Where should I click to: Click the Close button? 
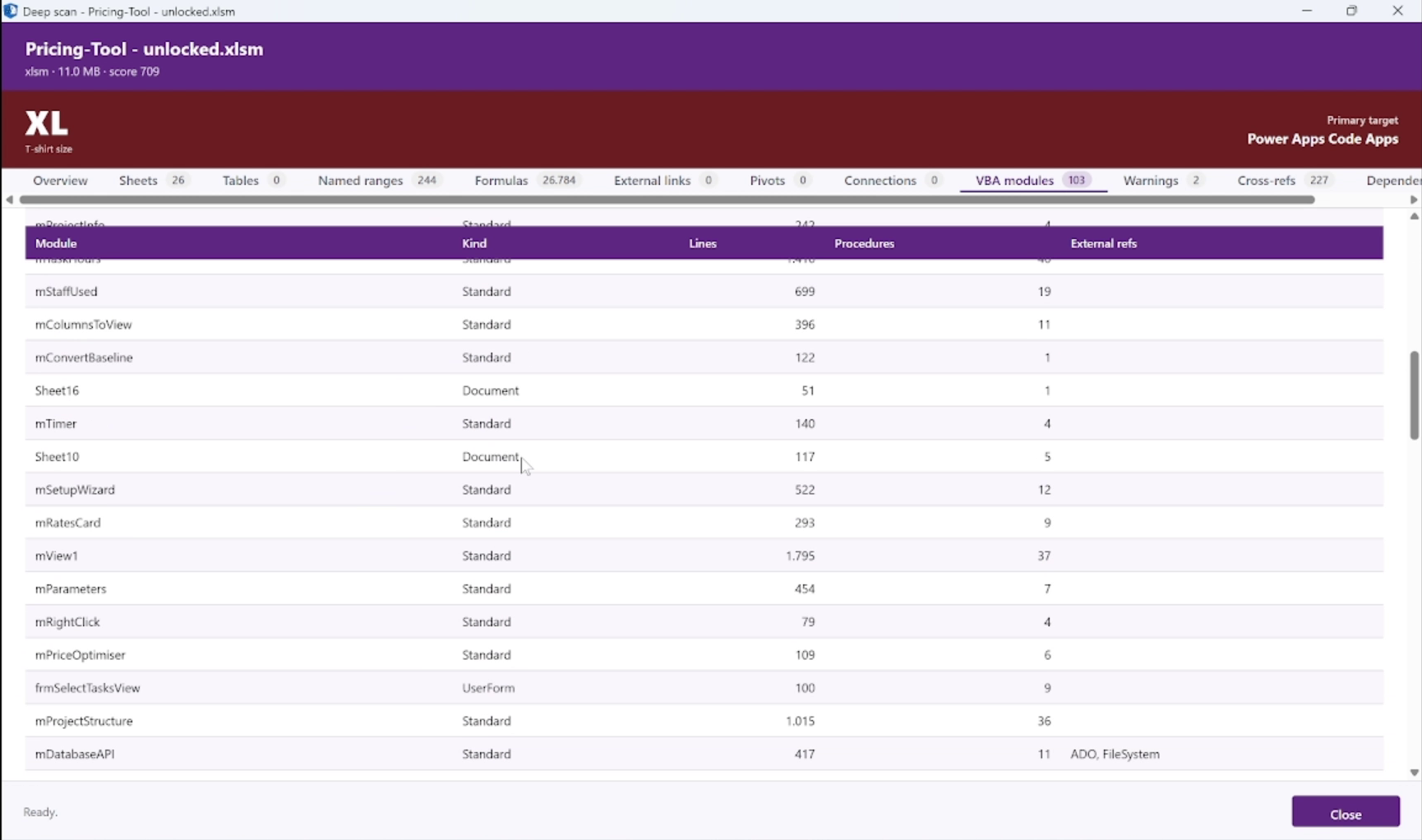[x=1346, y=814]
